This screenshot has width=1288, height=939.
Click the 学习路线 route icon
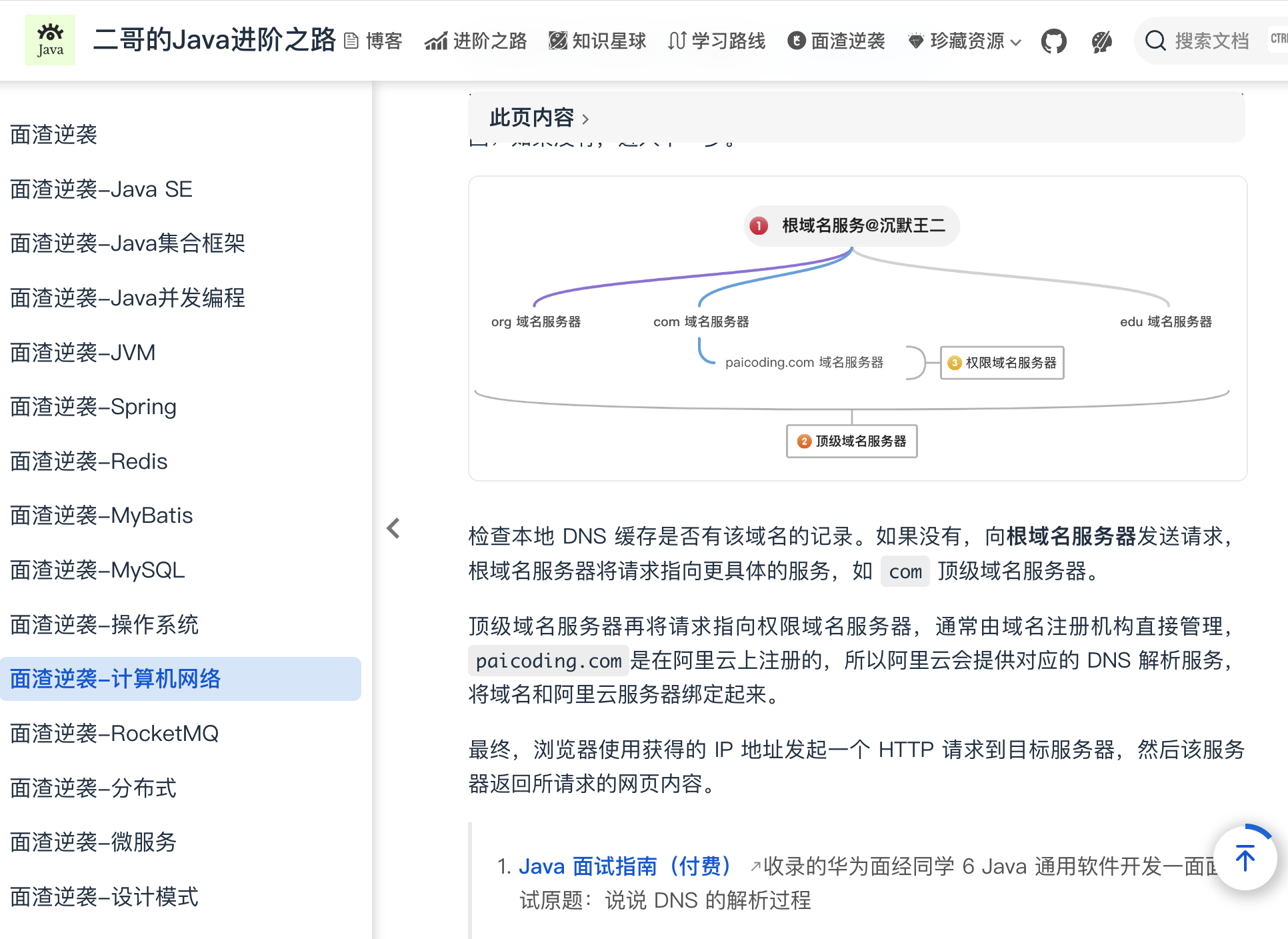pyautogui.click(x=676, y=40)
